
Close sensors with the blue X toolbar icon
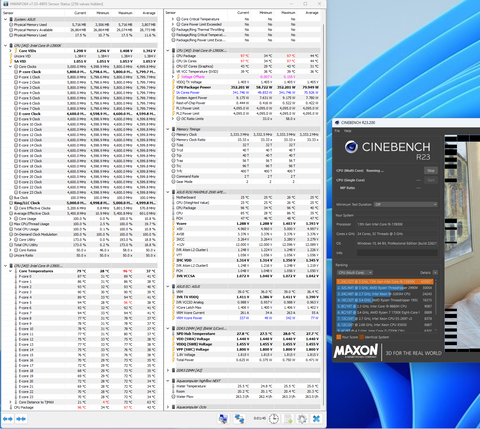pyautogui.click(x=316, y=419)
